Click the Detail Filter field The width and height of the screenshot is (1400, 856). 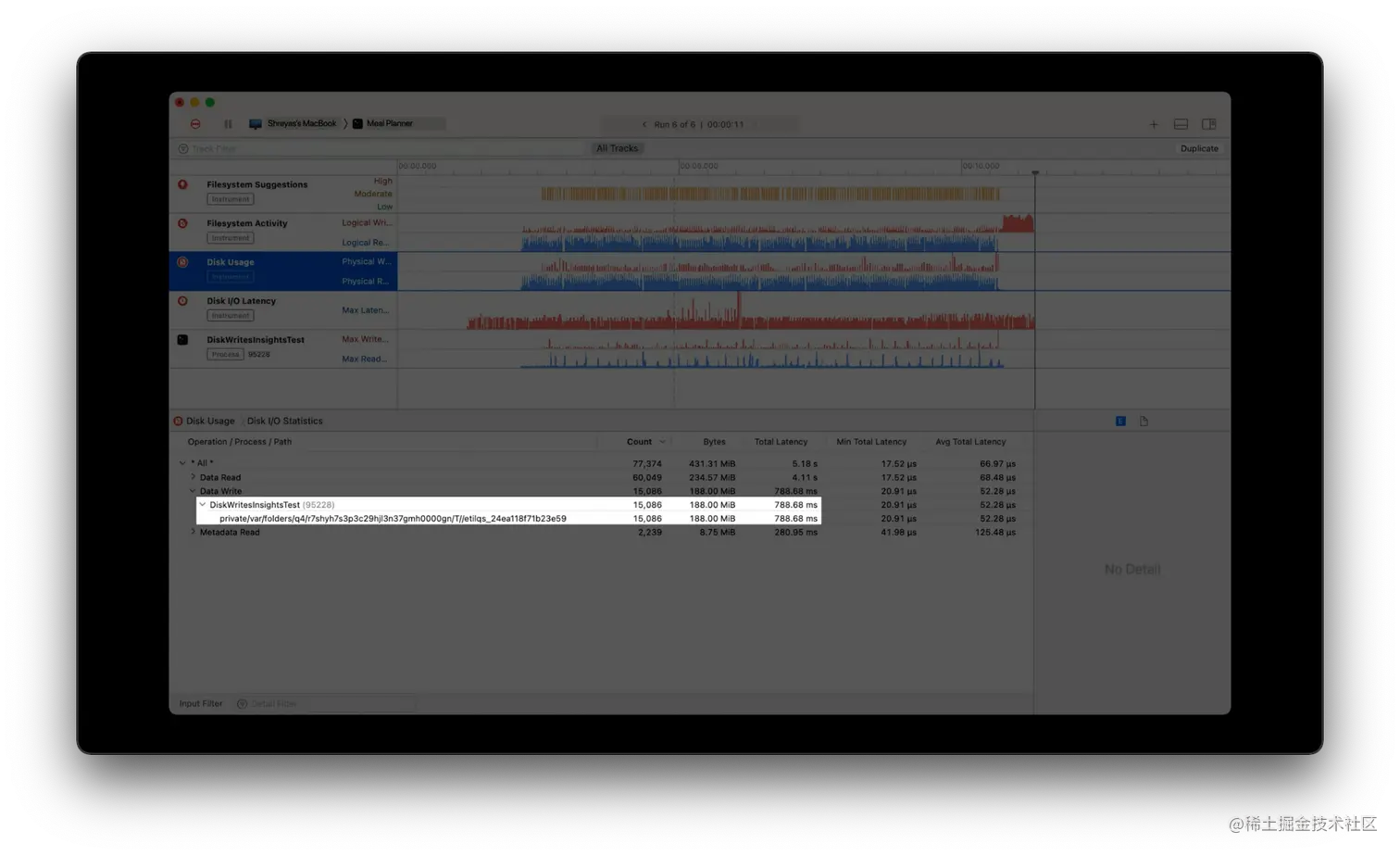(x=324, y=704)
